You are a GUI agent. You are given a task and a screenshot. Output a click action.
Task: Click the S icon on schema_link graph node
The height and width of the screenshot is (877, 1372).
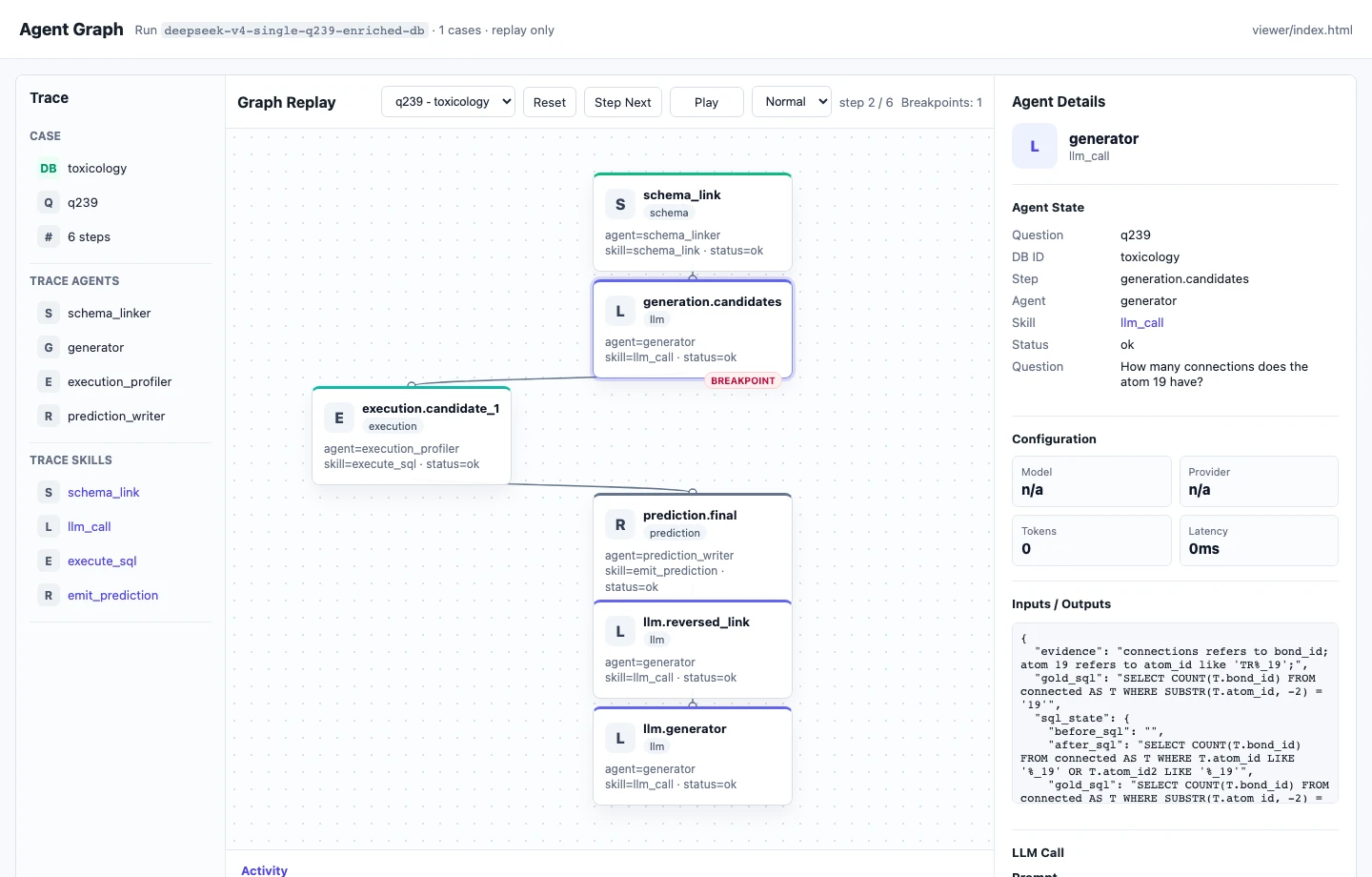[x=620, y=204]
